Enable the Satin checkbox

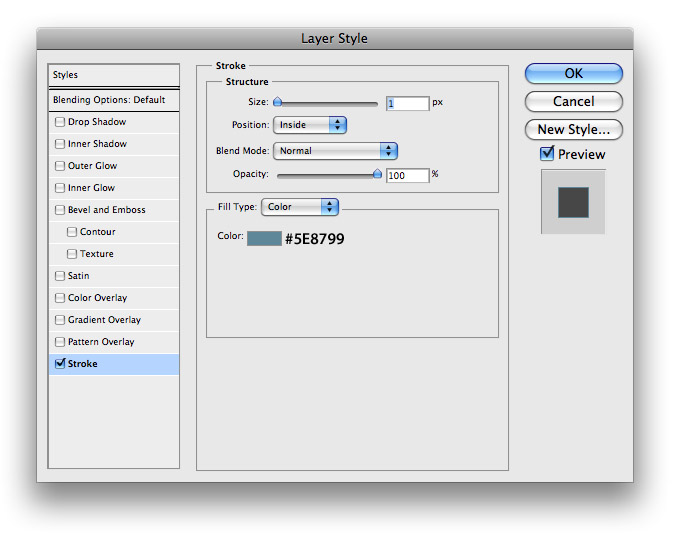point(60,276)
